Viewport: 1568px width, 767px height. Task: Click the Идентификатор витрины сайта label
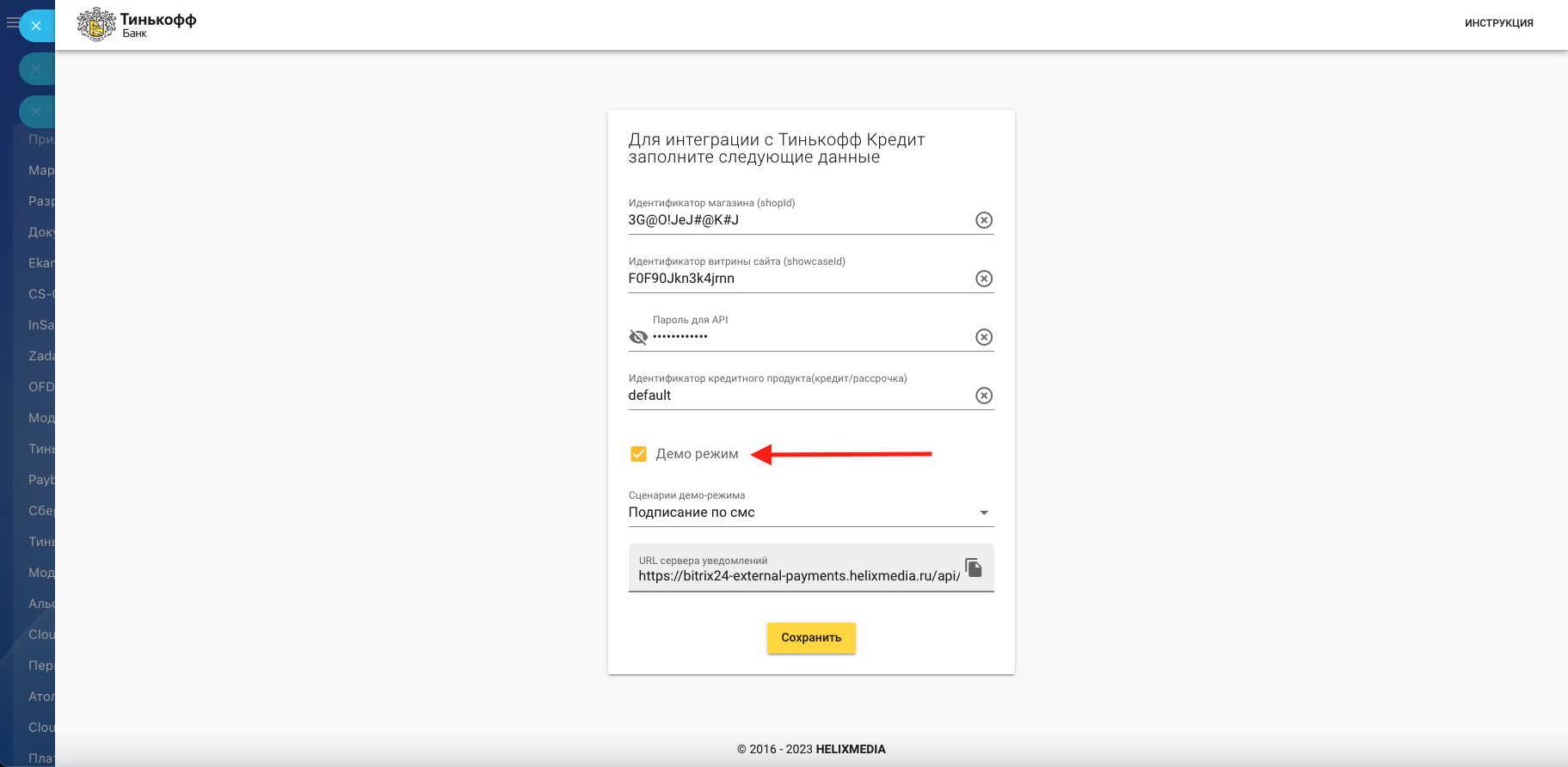coord(737,261)
